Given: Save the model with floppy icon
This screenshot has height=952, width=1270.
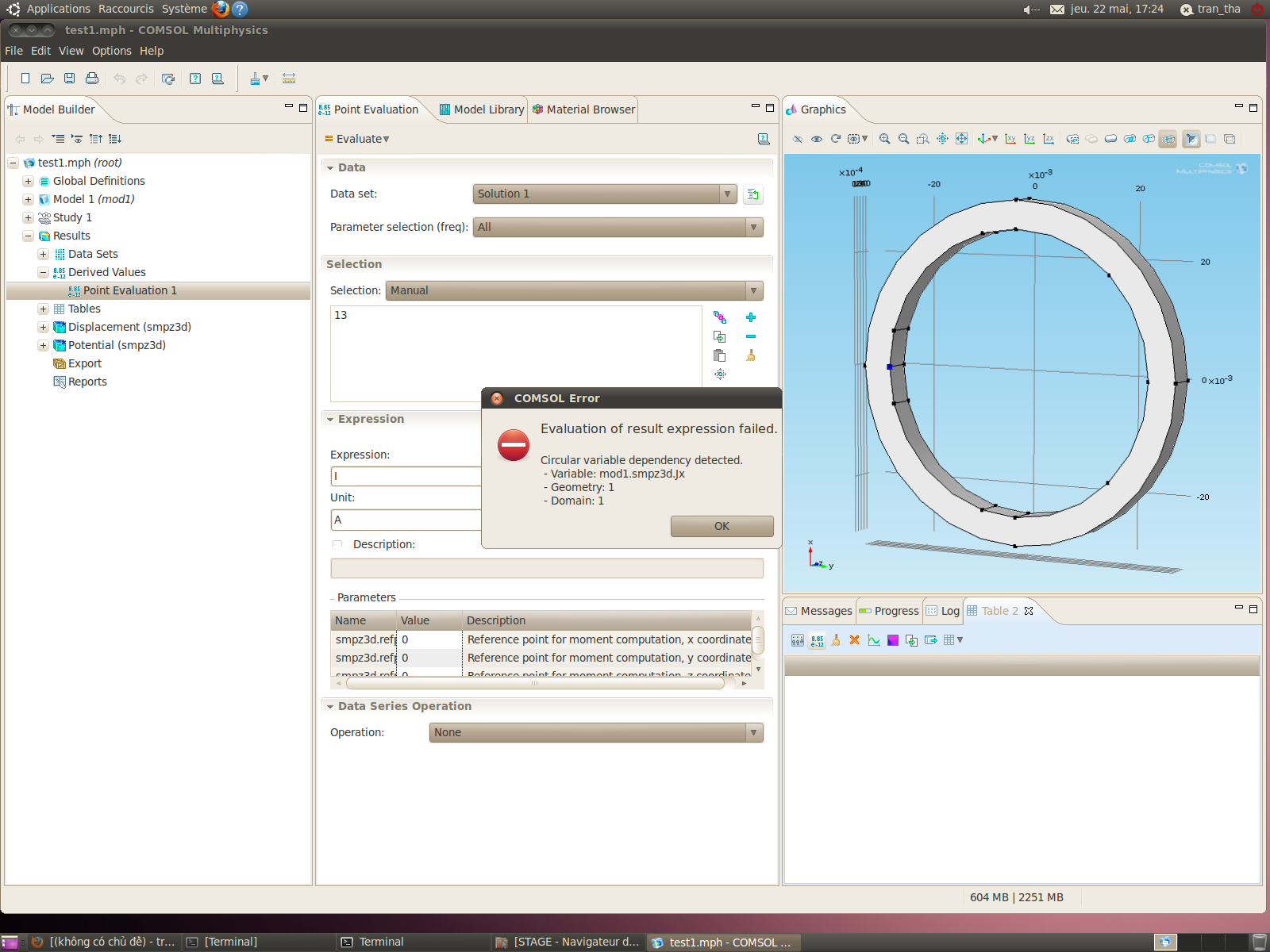Looking at the screenshot, I should (70, 79).
